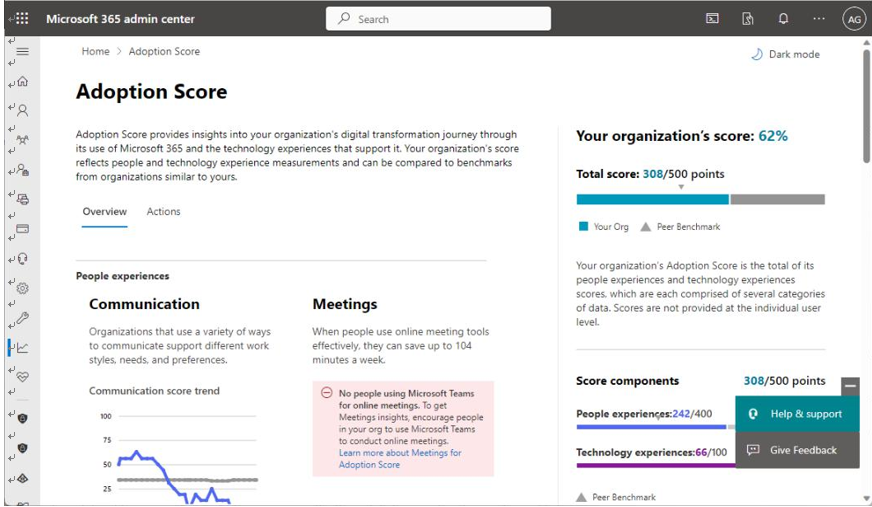The image size is (872, 507).
Task: Click the Give Feedback button
Action: coord(797,450)
